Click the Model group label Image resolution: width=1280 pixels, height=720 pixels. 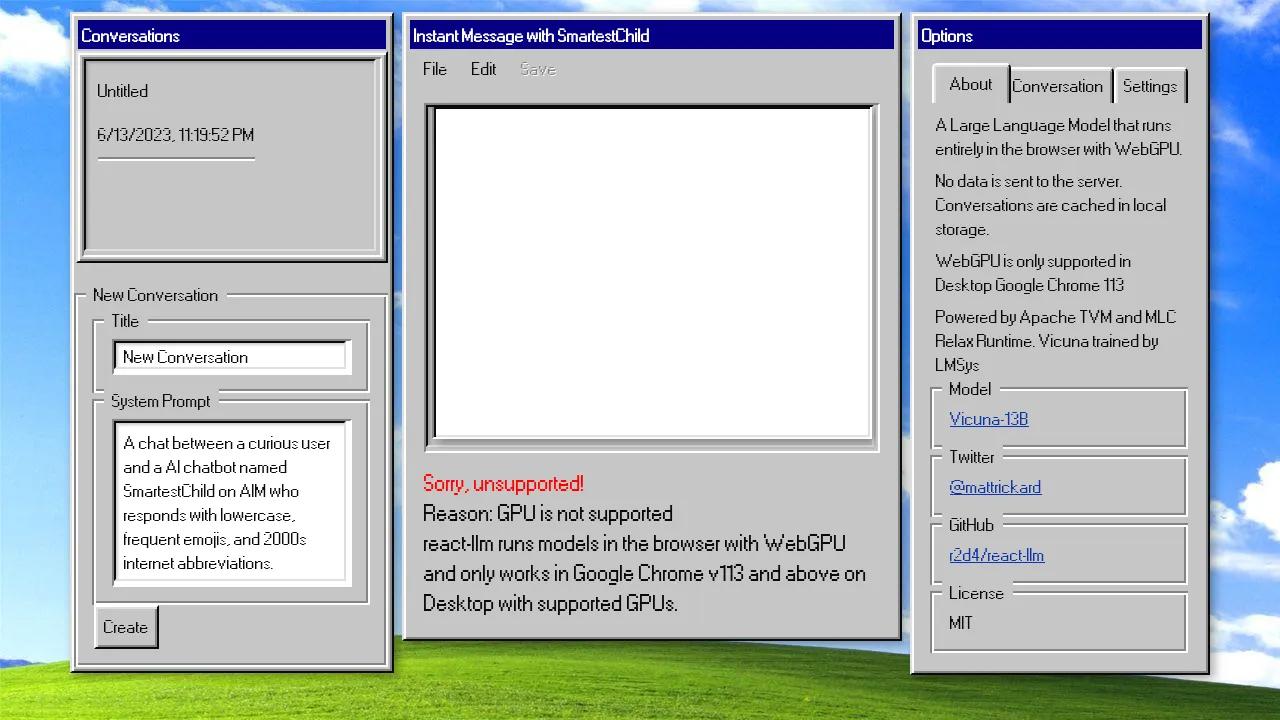[970, 389]
